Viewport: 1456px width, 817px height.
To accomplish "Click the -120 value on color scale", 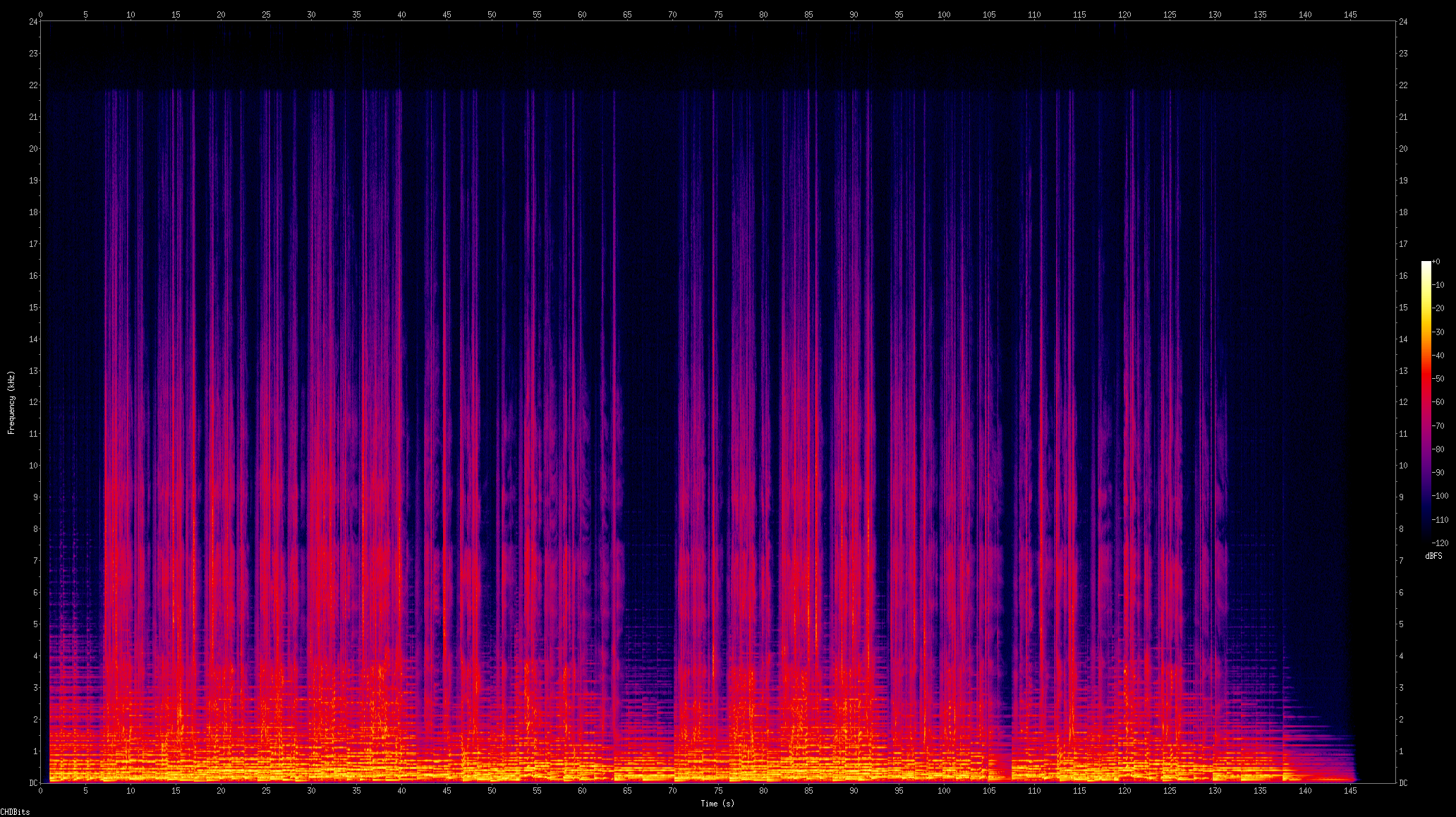I will (x=1439, y=543).
